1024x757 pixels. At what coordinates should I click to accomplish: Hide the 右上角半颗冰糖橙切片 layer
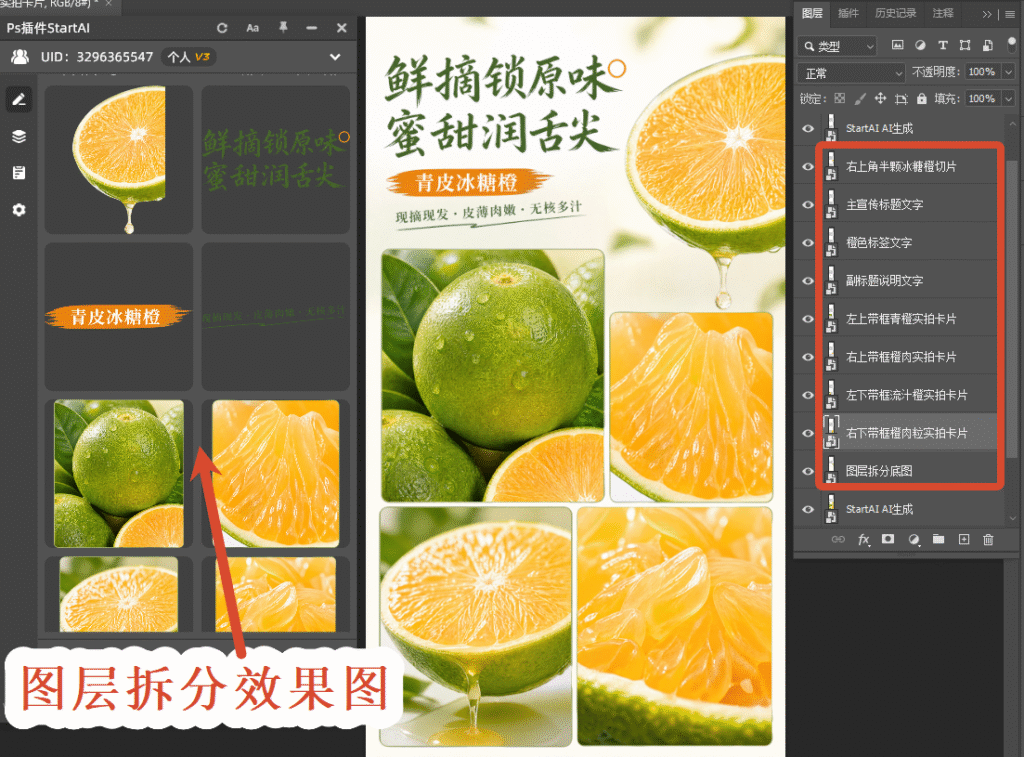point(808,167)
